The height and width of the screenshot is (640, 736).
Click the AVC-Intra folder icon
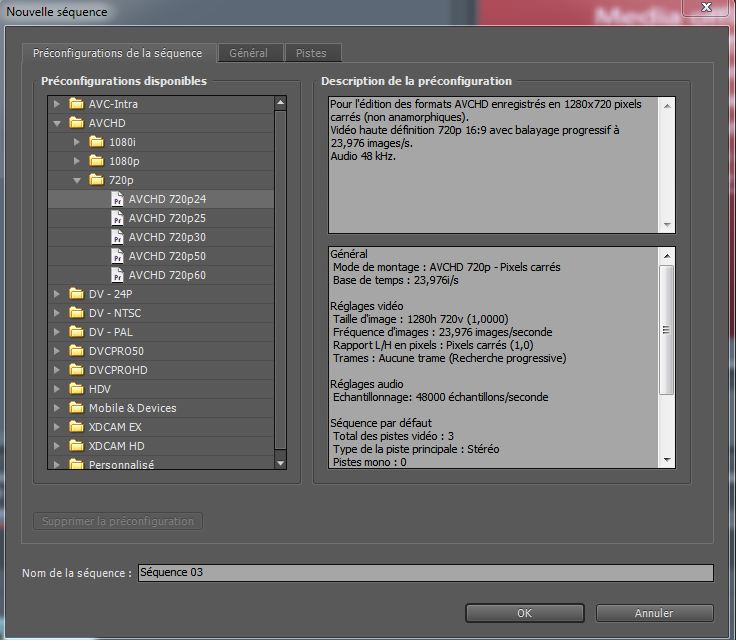click(76, 104)
